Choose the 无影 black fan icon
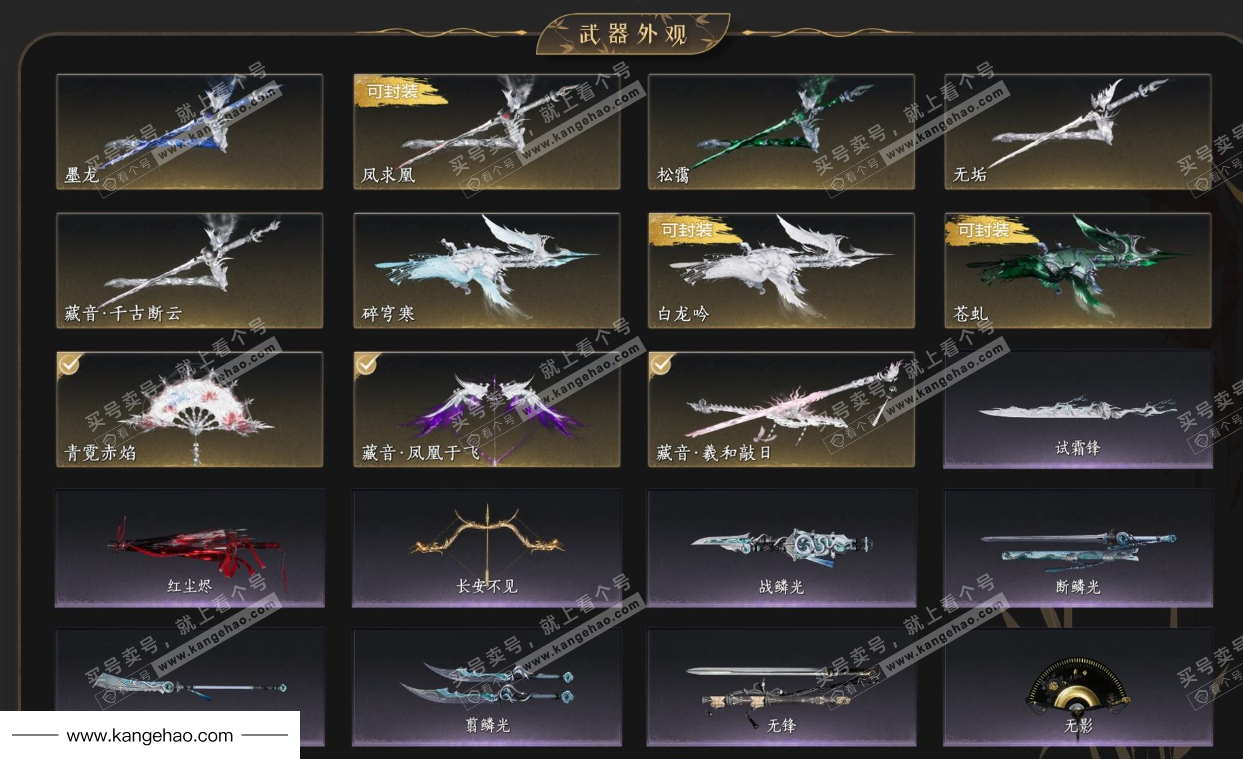The width and height of the screenshot is (1243, 759). 1078,685
